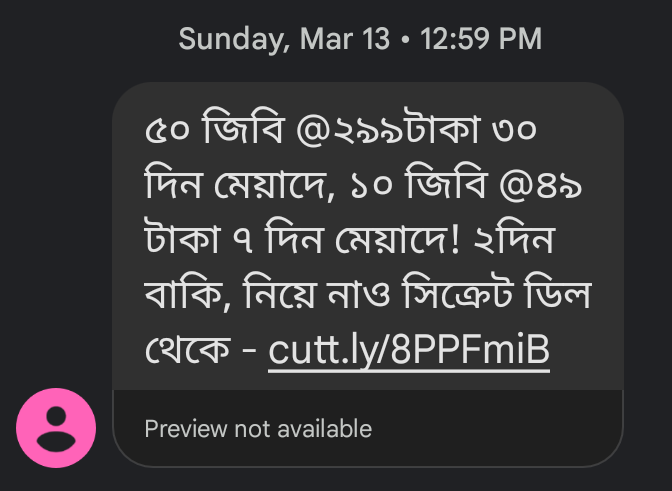Click the person silhouette inside avatar
This screenshot has width=672, height=491.
[x=56, y=428]
